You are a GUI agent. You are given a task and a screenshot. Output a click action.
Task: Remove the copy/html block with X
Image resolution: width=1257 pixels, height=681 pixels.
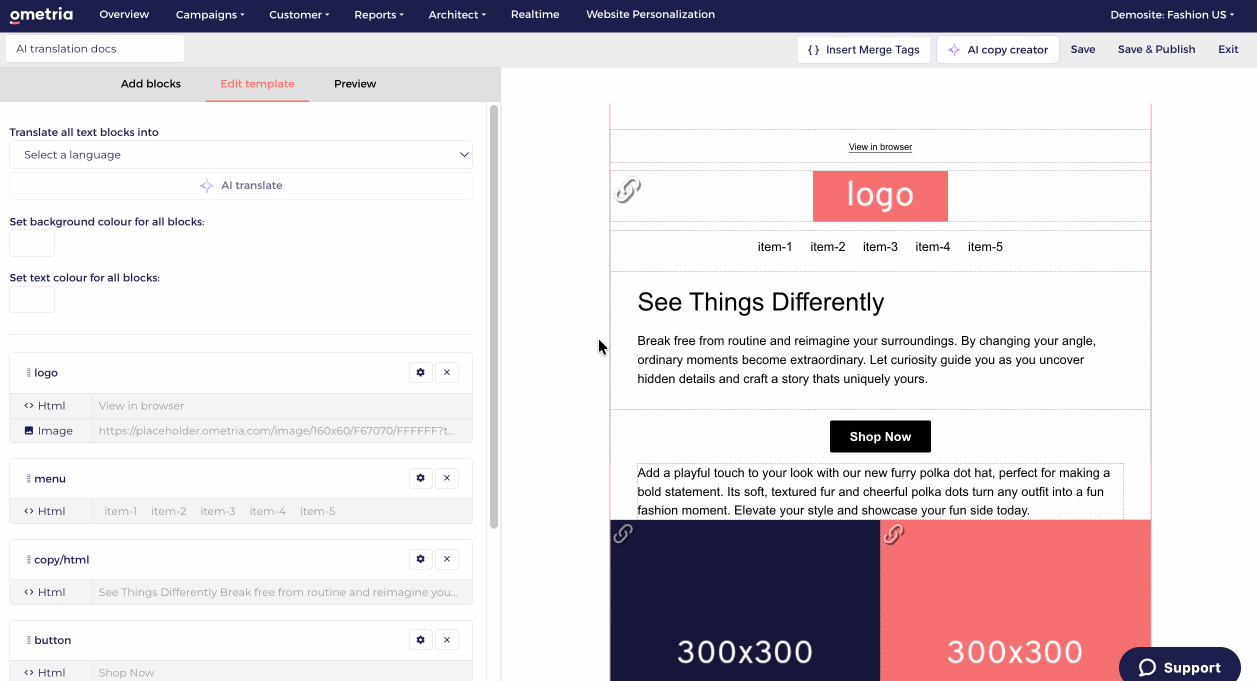447,559
